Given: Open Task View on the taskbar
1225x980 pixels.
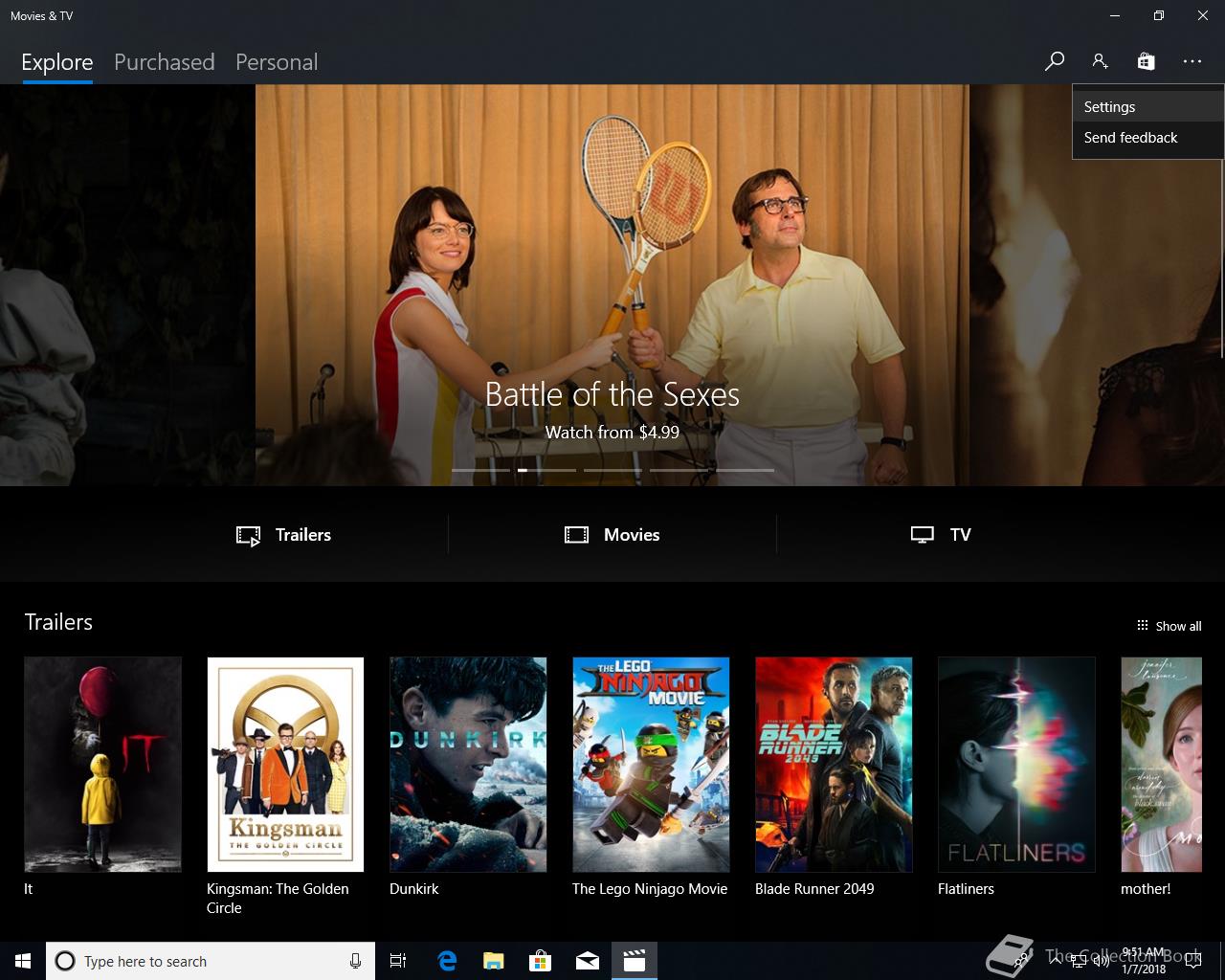Looking at the screenshot, I should (398, 961).
